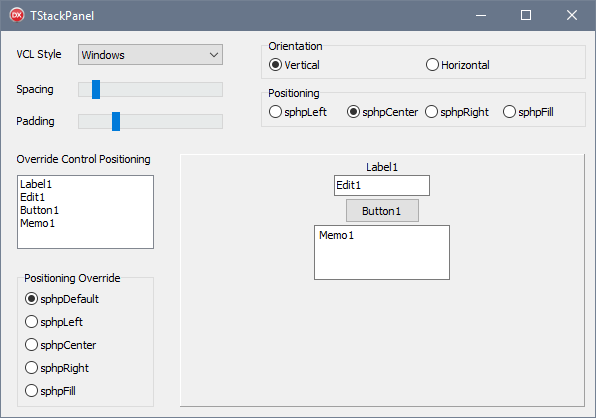Viewport: 596px width, 418px height.
Task: Click the Spacing slider thumb
Action: point(96,89)
